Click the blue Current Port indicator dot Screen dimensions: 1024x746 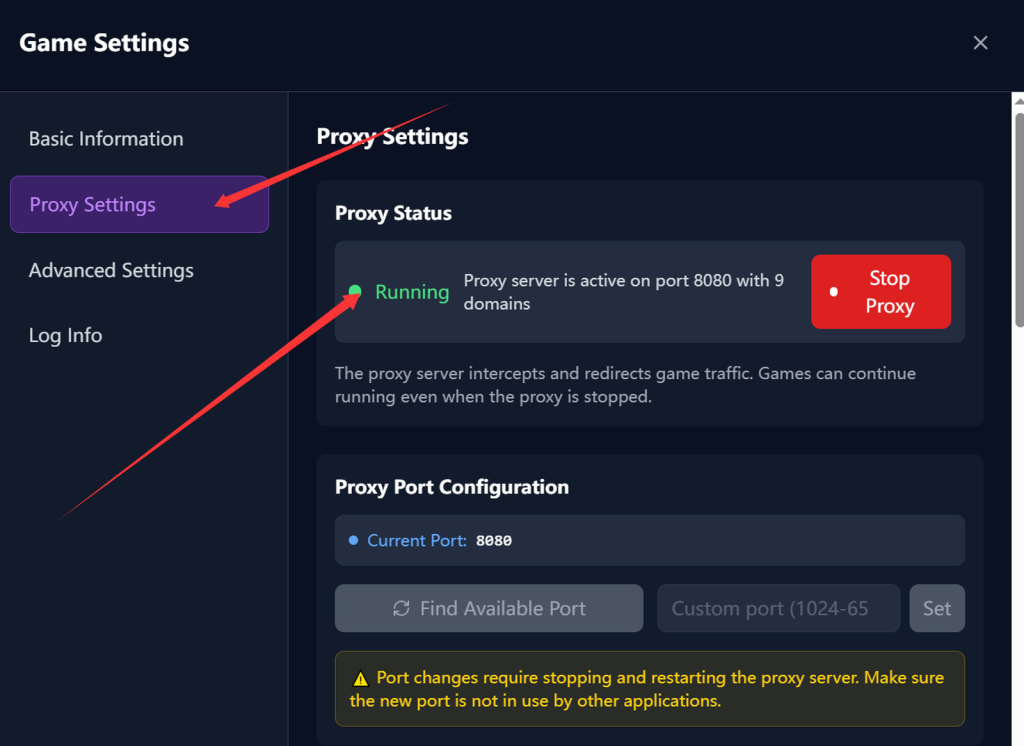click(353, 540)
